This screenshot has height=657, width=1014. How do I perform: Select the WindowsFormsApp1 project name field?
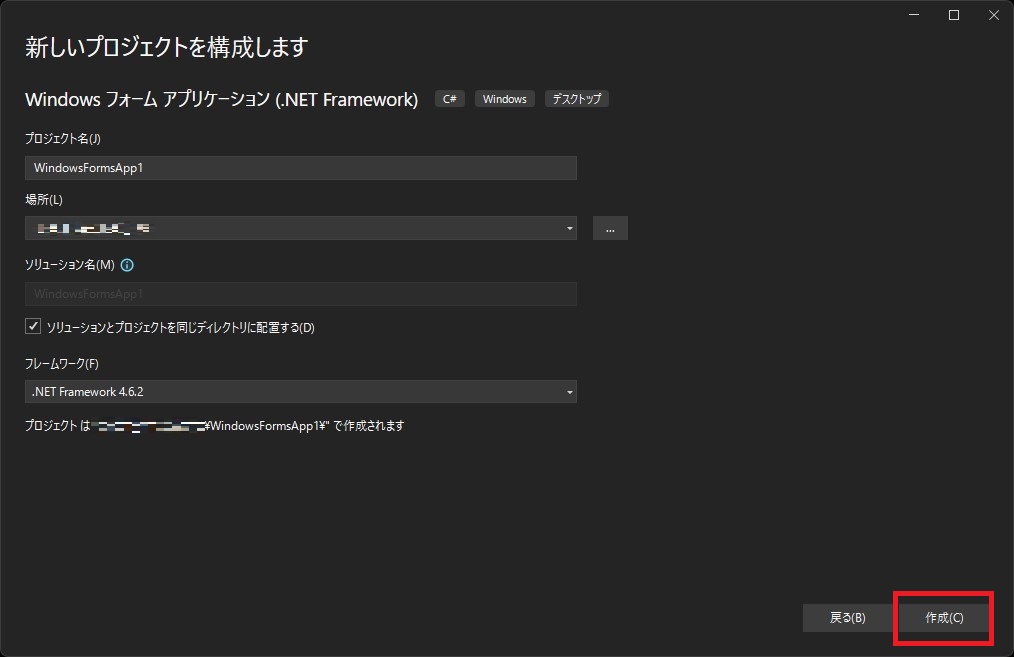(300, 167)
